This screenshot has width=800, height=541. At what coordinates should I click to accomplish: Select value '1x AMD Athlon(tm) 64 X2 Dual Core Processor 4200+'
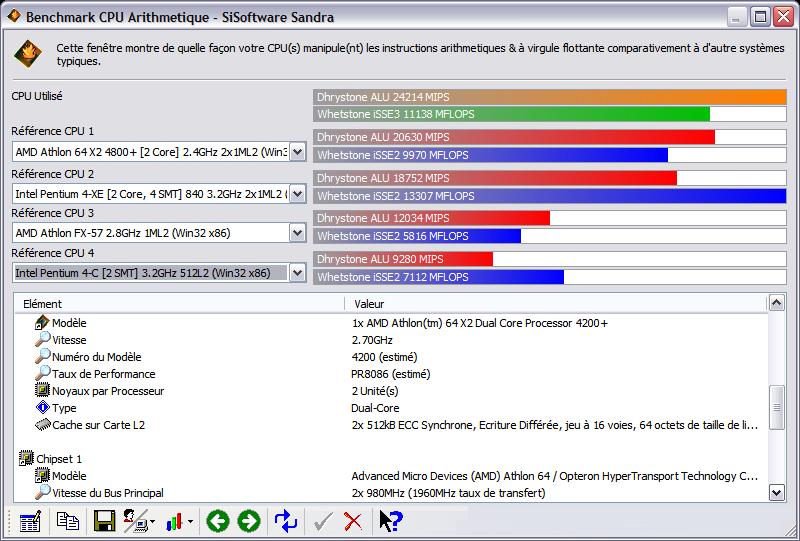(480, 323)
